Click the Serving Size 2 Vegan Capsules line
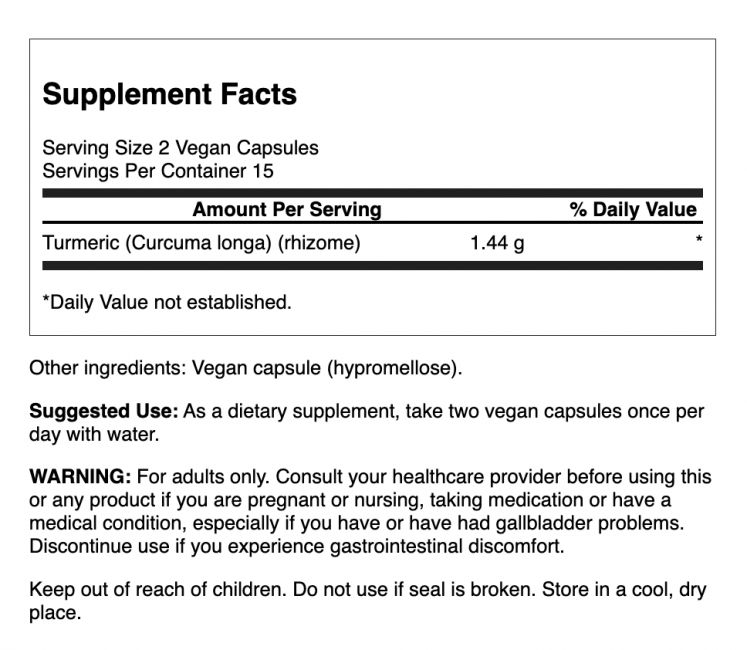 (180, 148)
